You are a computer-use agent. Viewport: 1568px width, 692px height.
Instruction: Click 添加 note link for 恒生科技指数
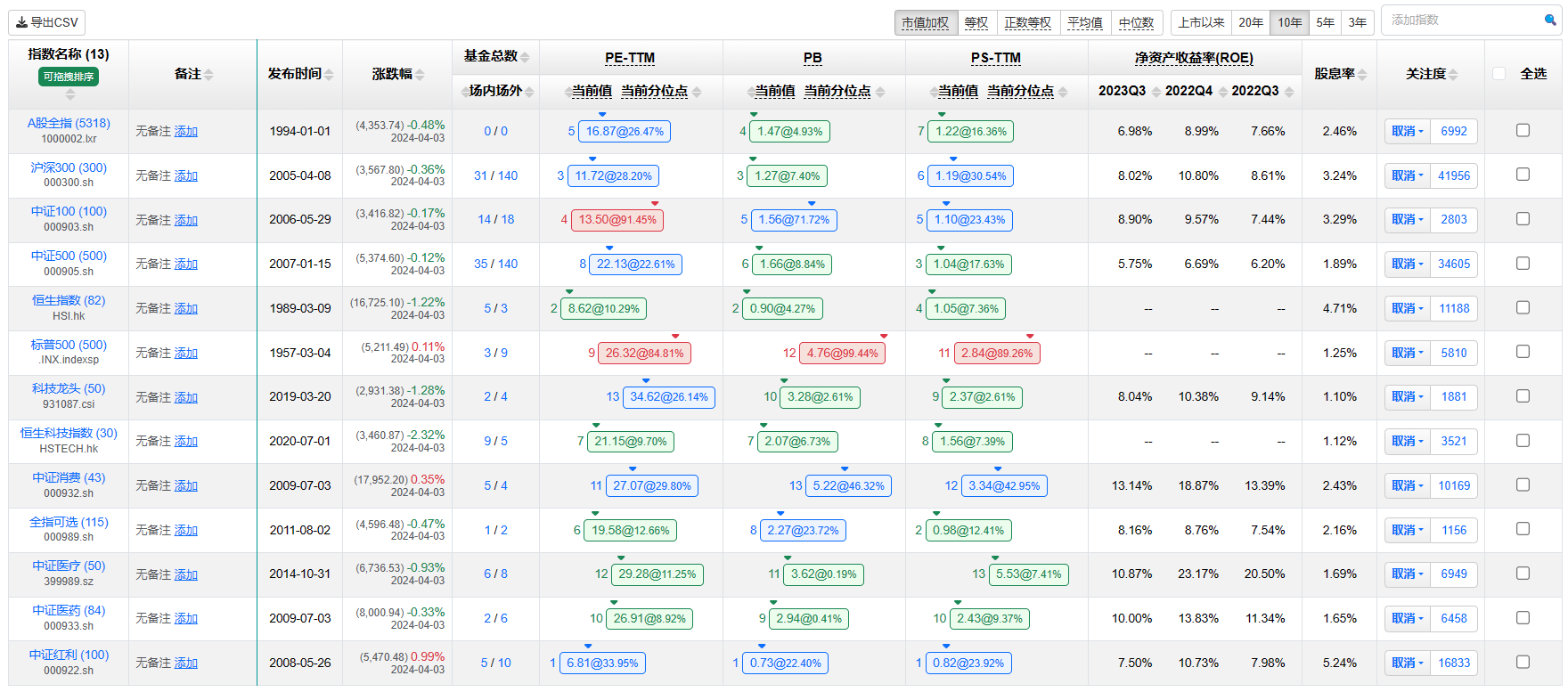186,441
